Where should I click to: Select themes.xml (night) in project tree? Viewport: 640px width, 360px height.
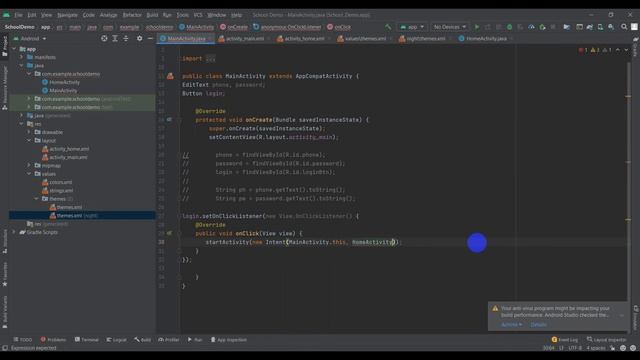coord(73,216)
